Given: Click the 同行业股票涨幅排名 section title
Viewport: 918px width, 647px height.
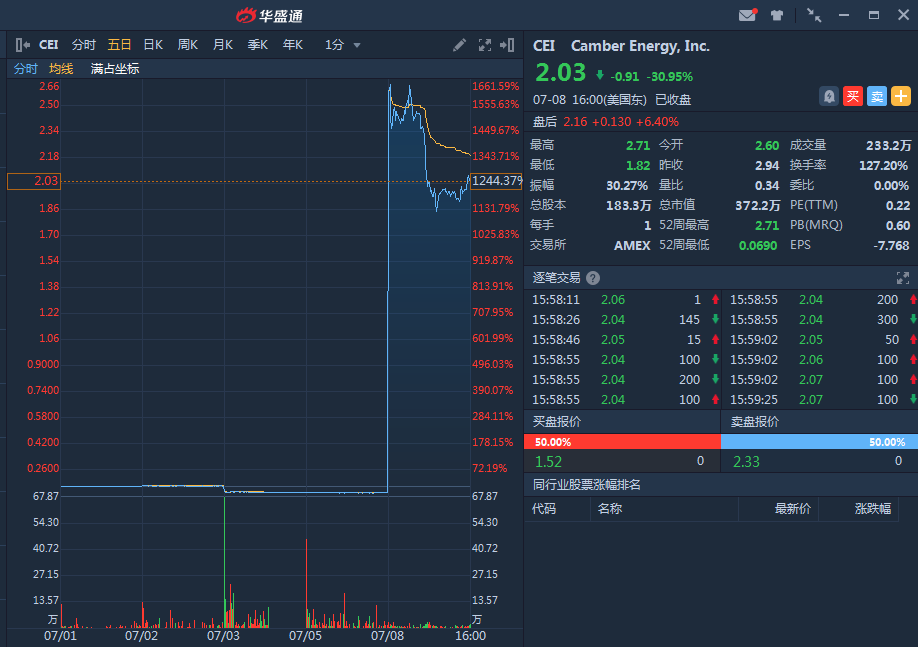Looking at the screenshot, I should click(x=587, y=485).
